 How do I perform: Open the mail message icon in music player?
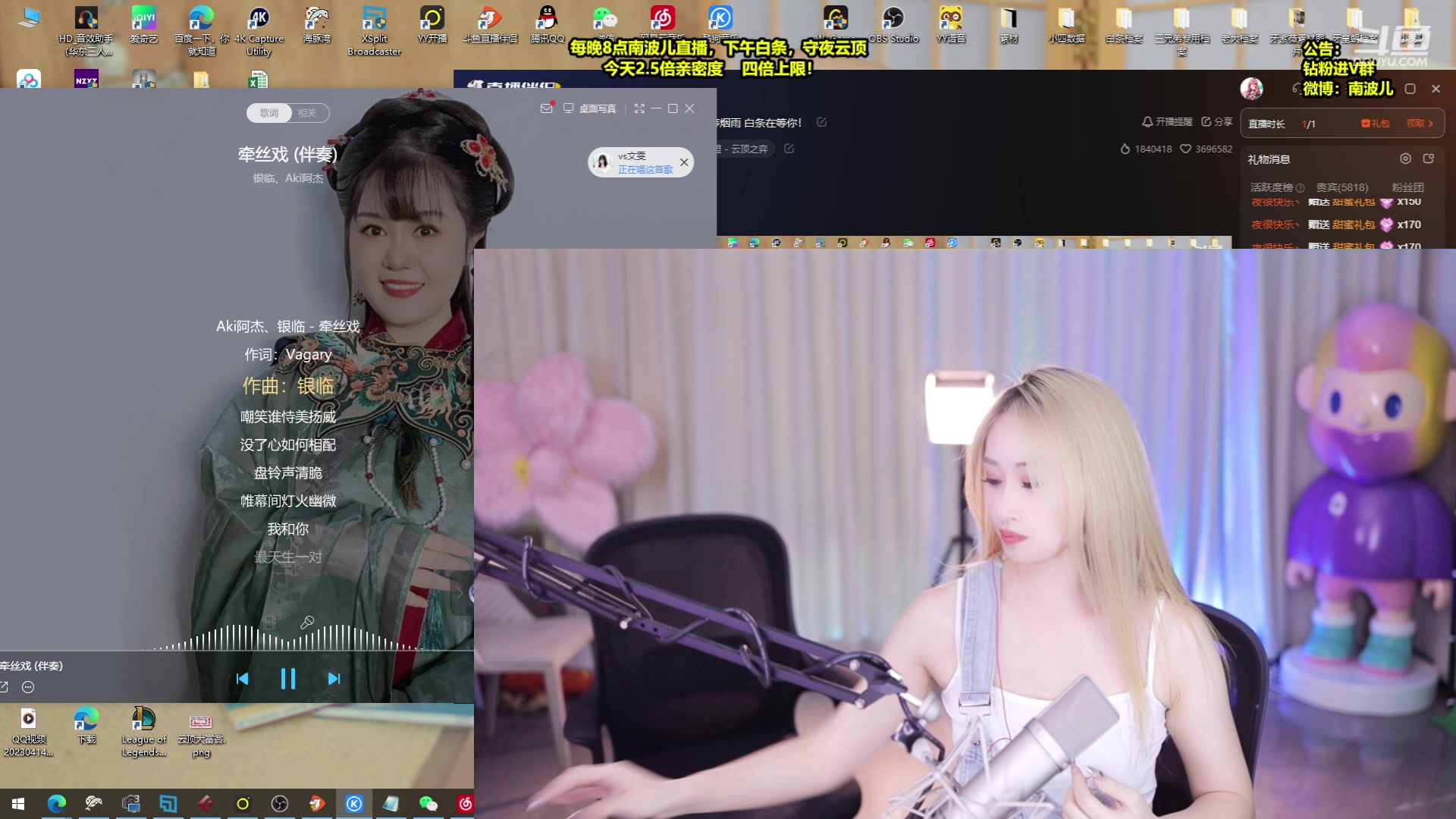546,108
